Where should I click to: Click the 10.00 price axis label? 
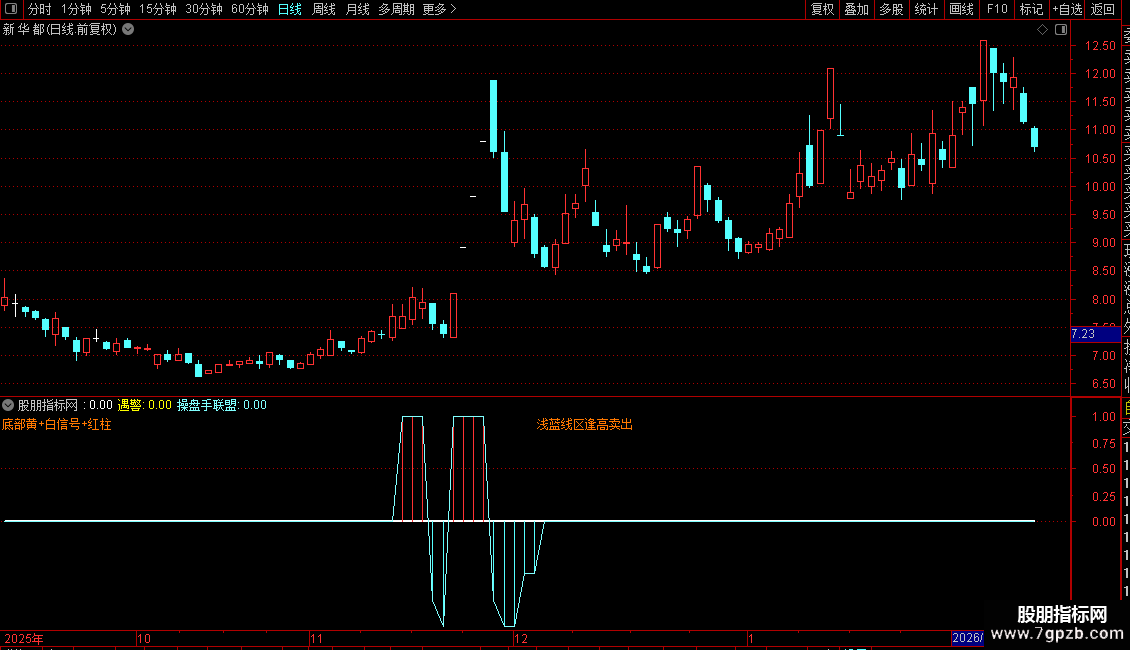click(x=1100, y=187)
